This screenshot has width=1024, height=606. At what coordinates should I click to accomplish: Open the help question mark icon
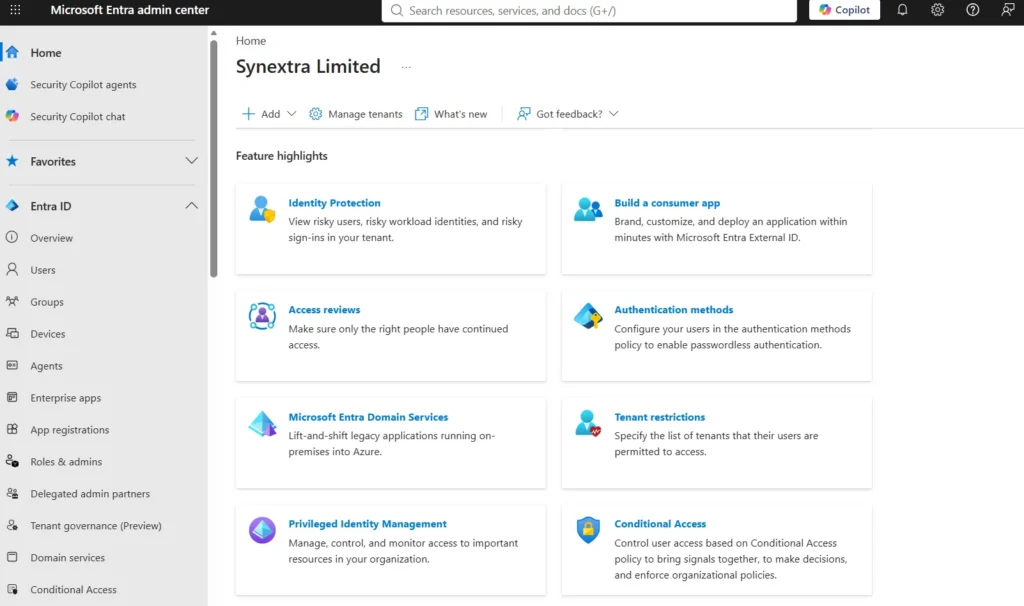tap(972, 10)
